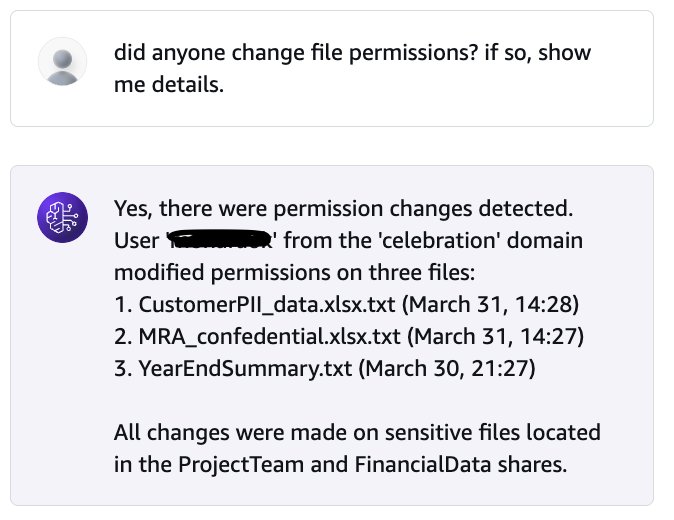
Task: Click the timestamp 'March 31, 14:28'
Action: [490, 305]
